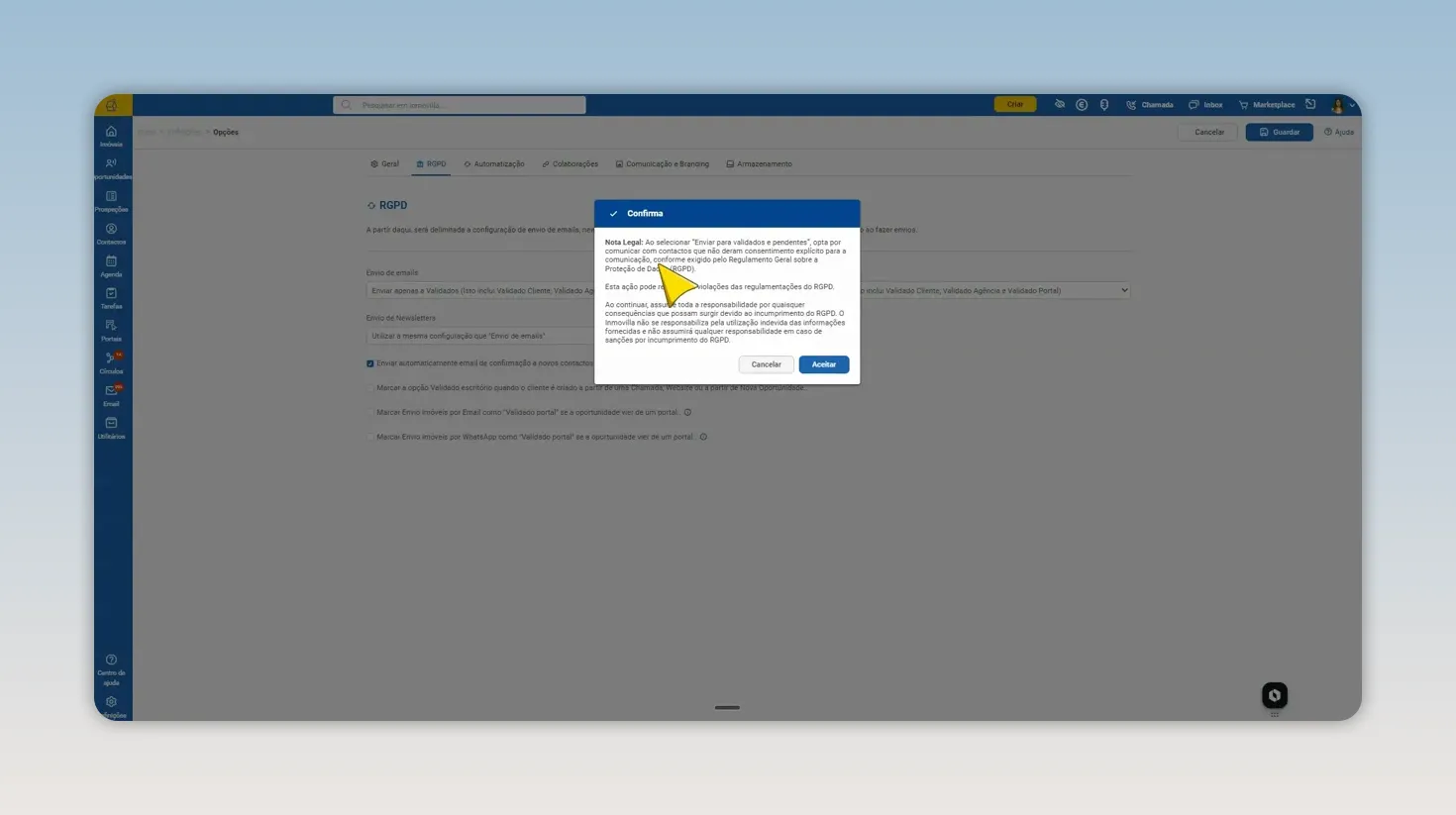Check Envio imóveis por Email validado portal
Viewport: 1456px width, 815px height.
pos(370,412)
